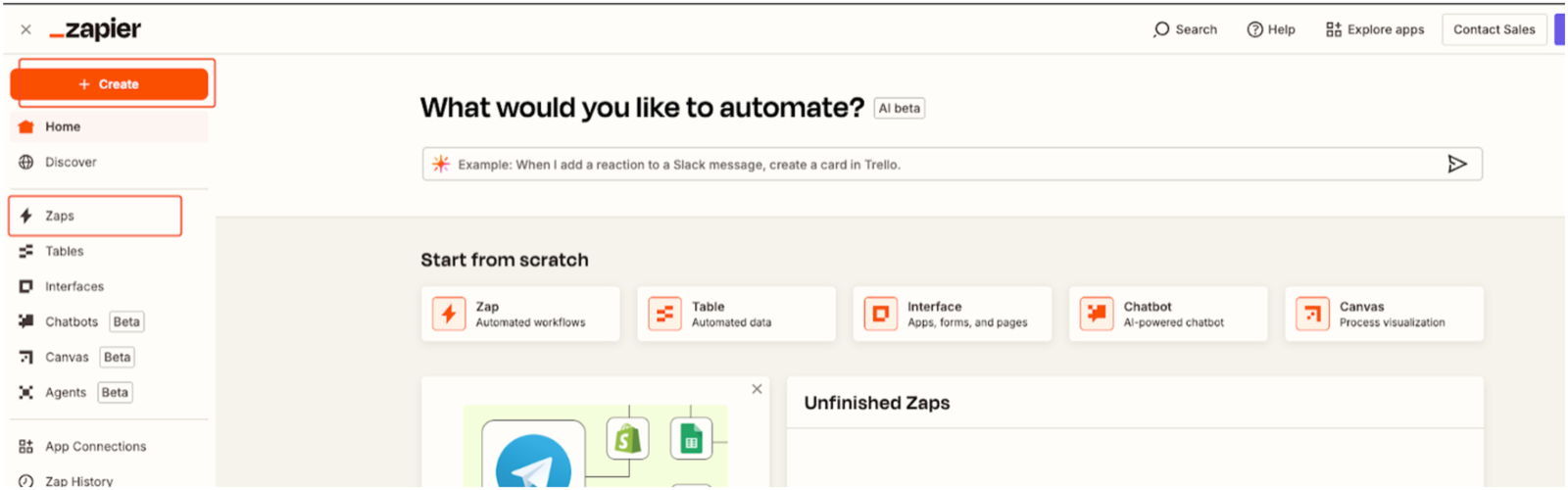Click the Beta badge next to Chatbots
This screenshot has height=490, width=1568.
(x=126, y=321)
